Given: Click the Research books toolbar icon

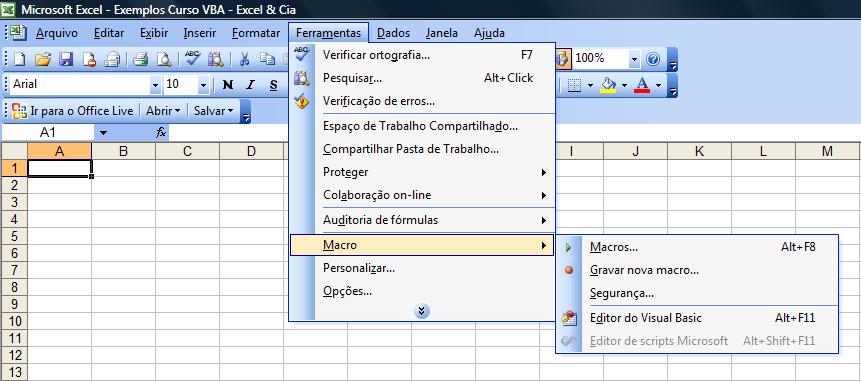Looking at the screenshot, I should pyautogui.click(x=216, y=59).
